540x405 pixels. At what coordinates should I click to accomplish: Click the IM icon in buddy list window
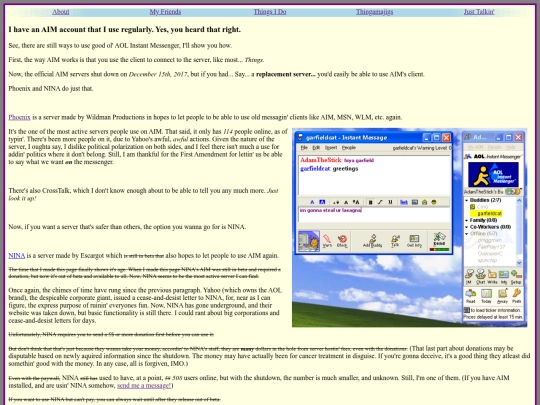point(469,276)
